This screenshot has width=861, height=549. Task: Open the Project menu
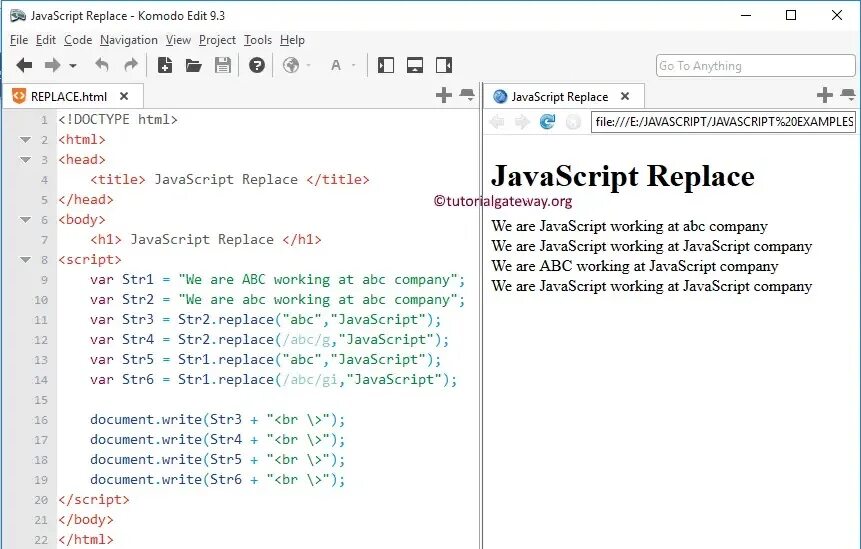(x=217, y=40)
